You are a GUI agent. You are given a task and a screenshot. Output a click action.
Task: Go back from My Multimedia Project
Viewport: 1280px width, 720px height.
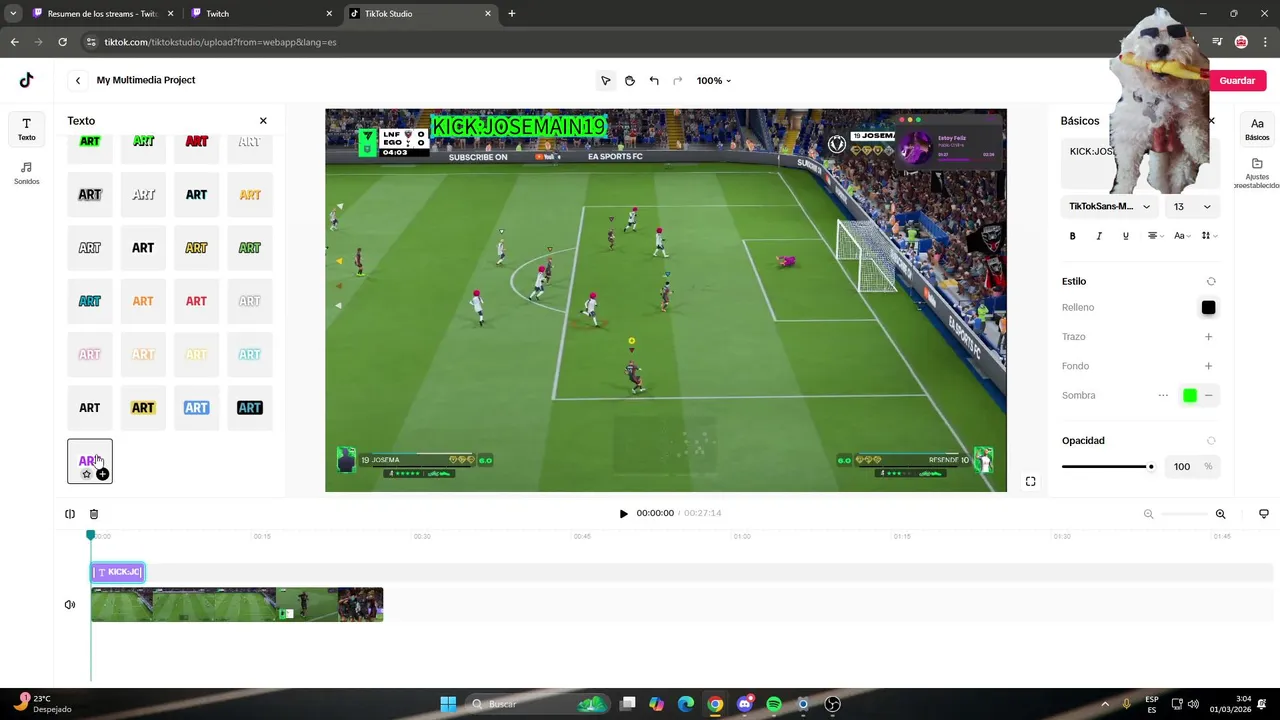click(x=78, y=80)
